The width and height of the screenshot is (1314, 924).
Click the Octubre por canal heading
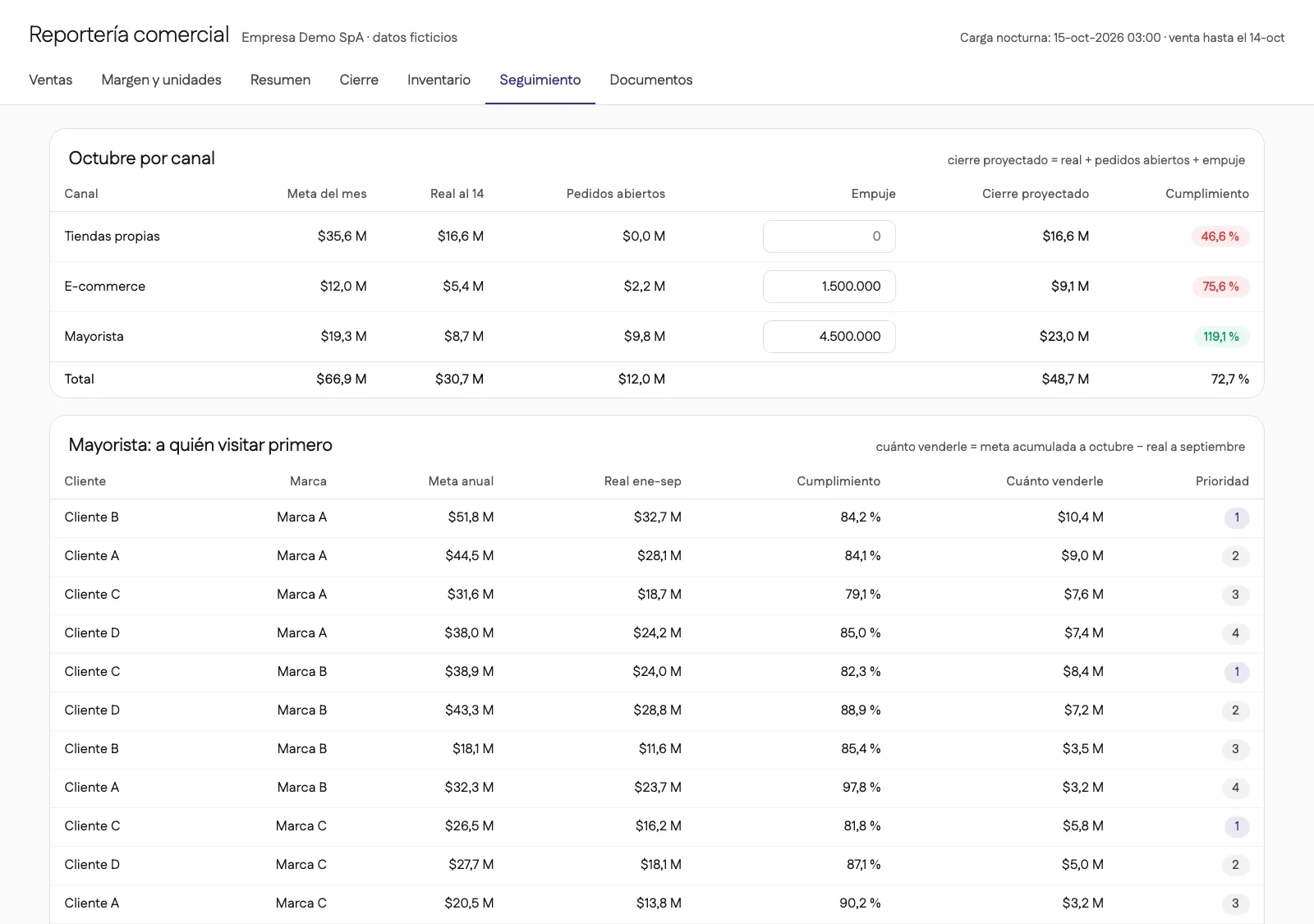[x=142, y=159]
